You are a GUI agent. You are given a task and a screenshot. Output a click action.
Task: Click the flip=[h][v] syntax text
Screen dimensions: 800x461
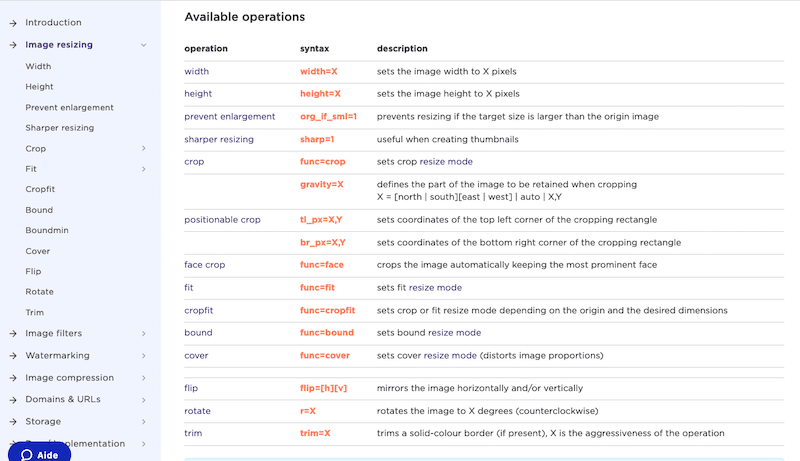[323, 388]
